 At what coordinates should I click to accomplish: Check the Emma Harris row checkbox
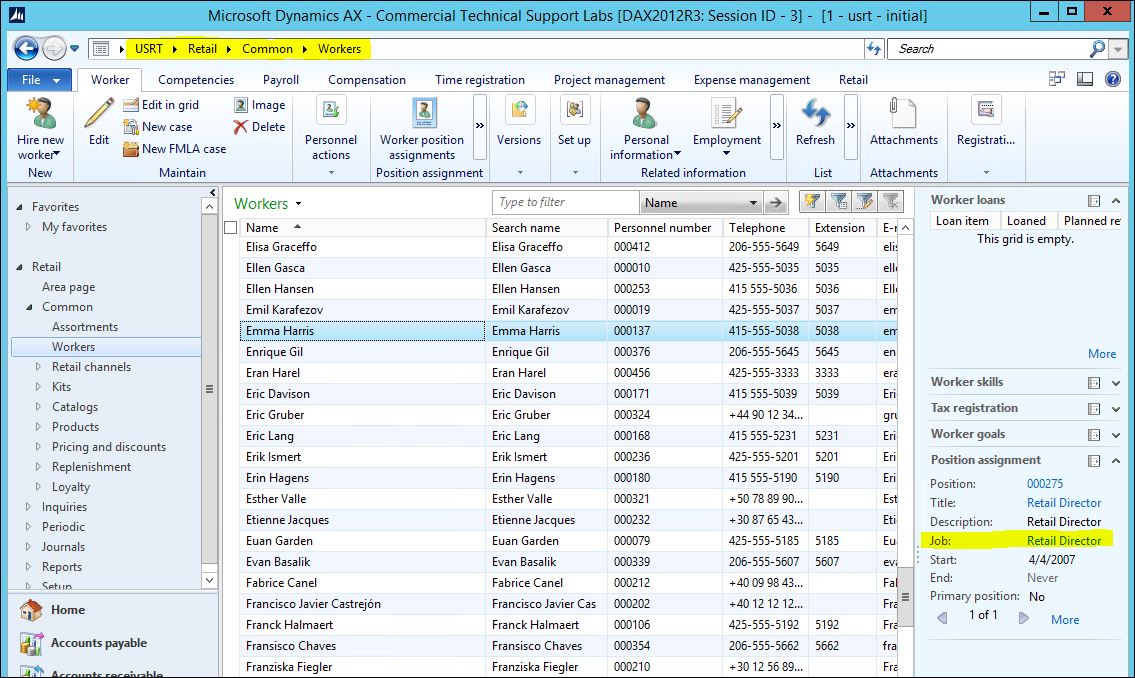[230, 330]
